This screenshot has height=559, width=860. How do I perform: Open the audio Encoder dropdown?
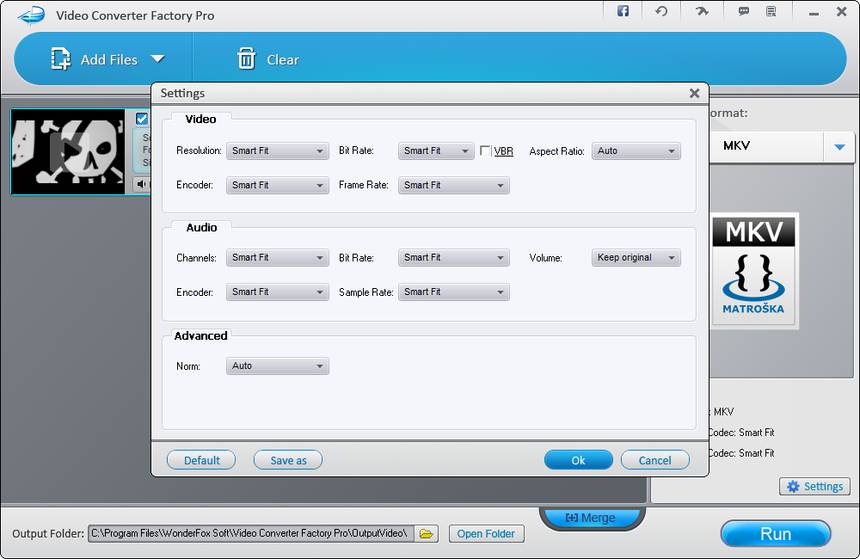pos(278,292)
